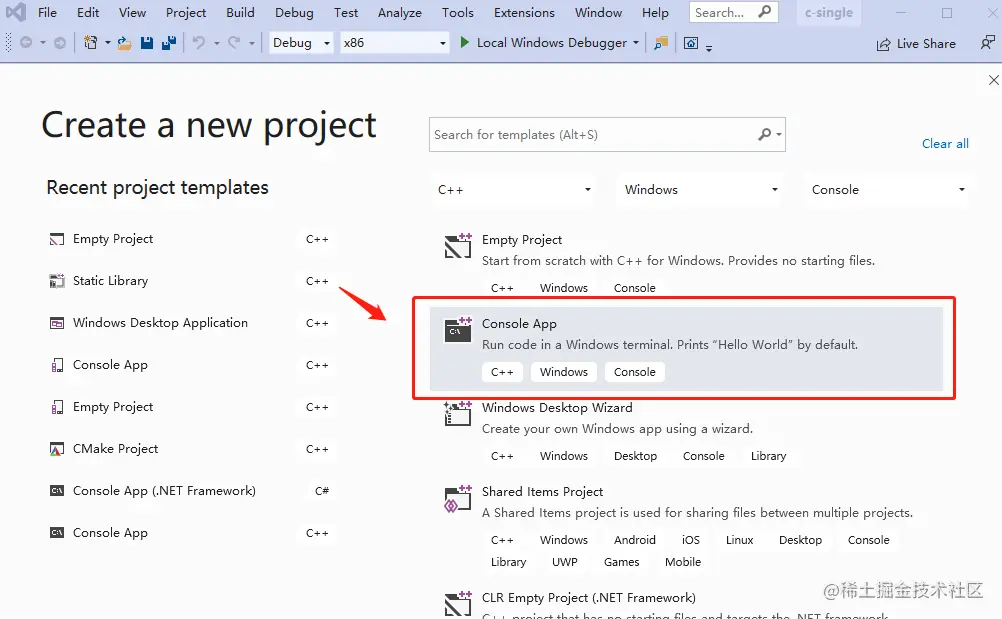Open the x86 platform dropdown

tap(395, 43)
